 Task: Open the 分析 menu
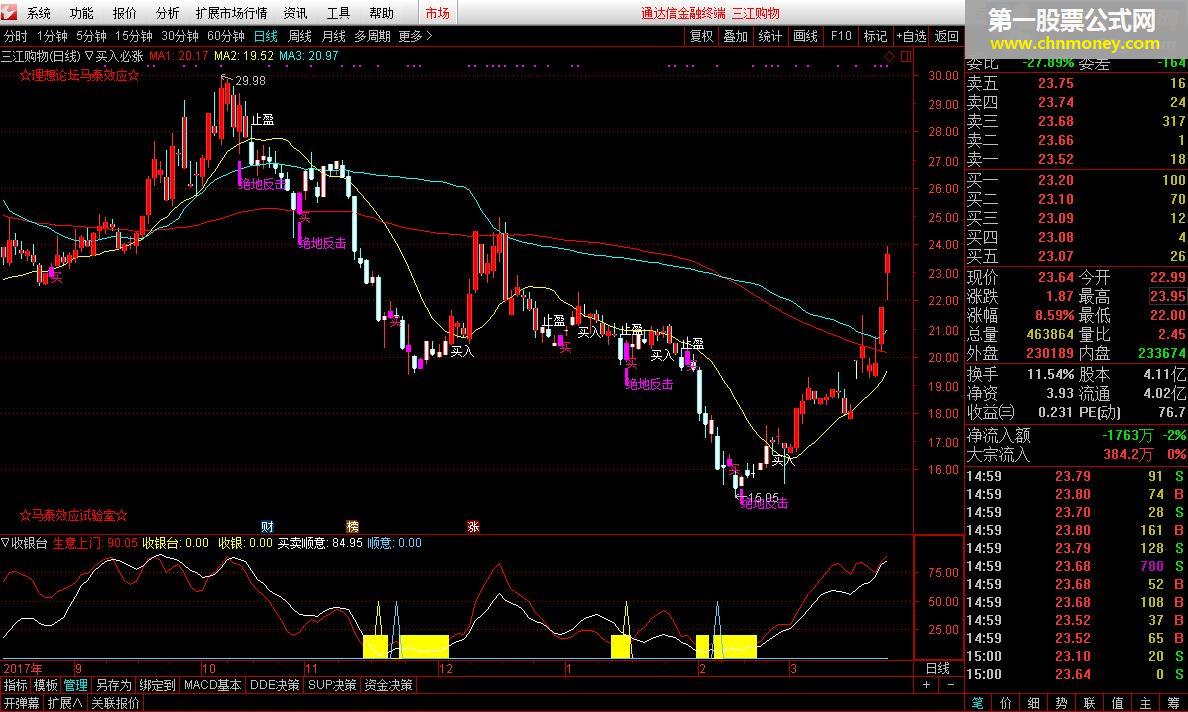(x=168, y=13)
